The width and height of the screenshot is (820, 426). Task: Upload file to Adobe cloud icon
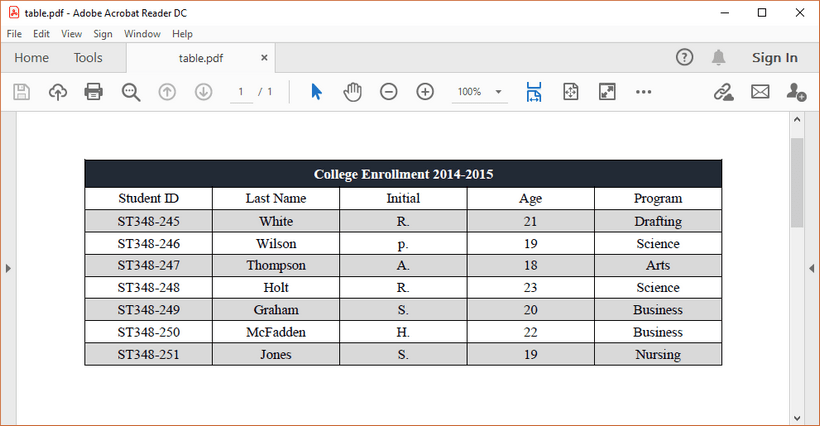(58, 92)
